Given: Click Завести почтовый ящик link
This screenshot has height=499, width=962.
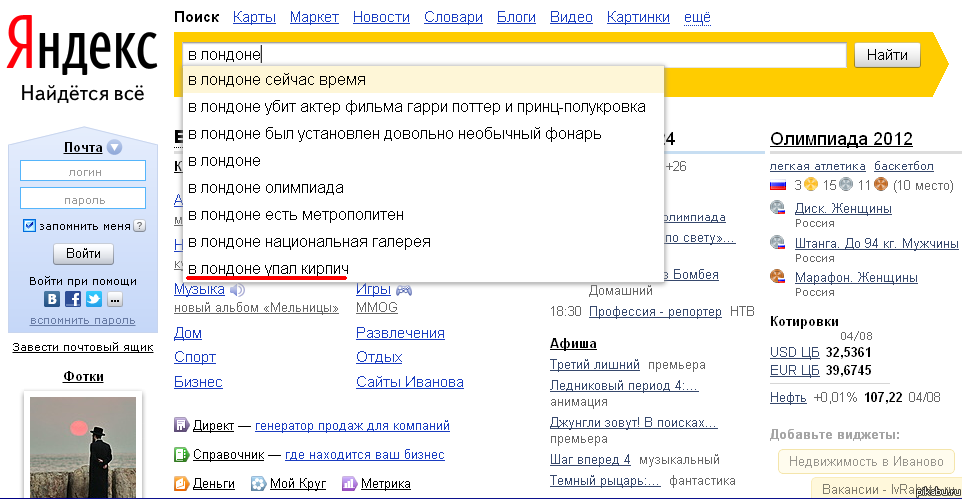Looking at the screenshot, I should click(x=83, y=347).
